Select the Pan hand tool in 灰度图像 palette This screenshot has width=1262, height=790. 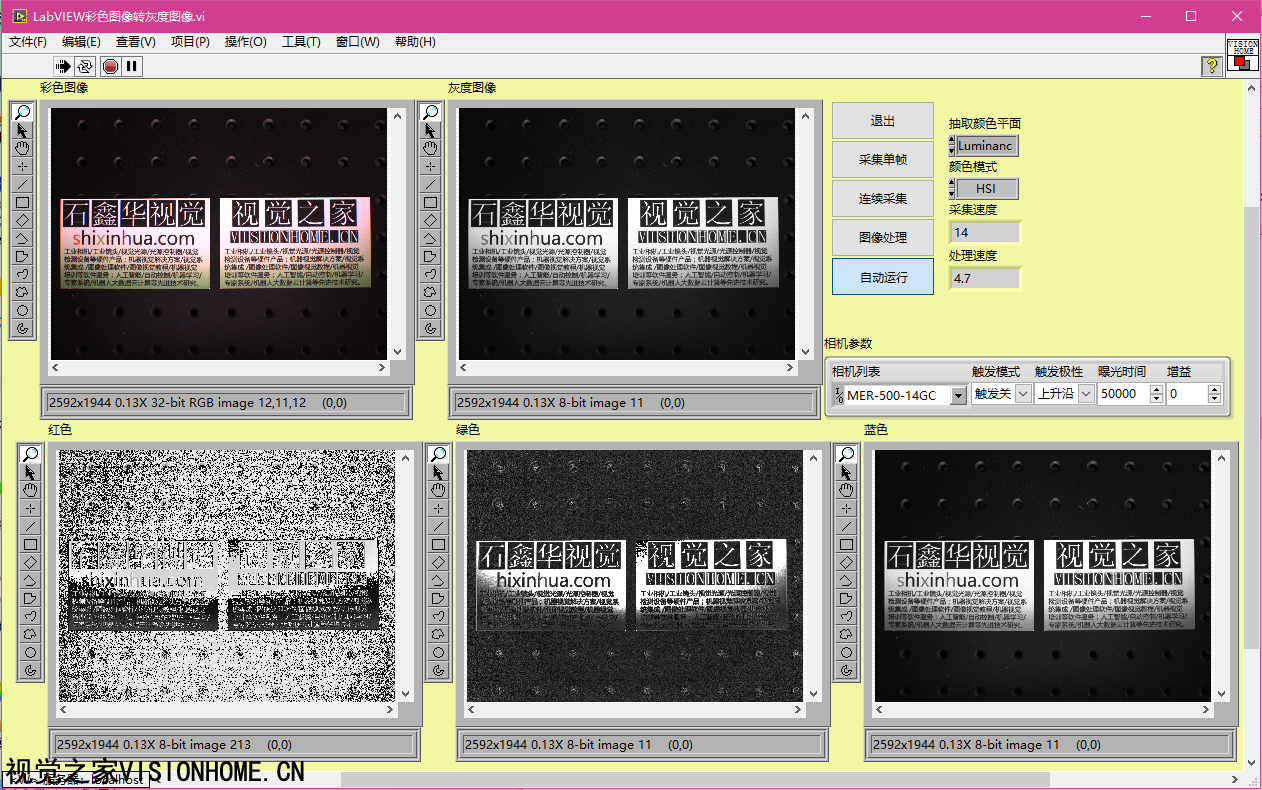tap(430, 148)
